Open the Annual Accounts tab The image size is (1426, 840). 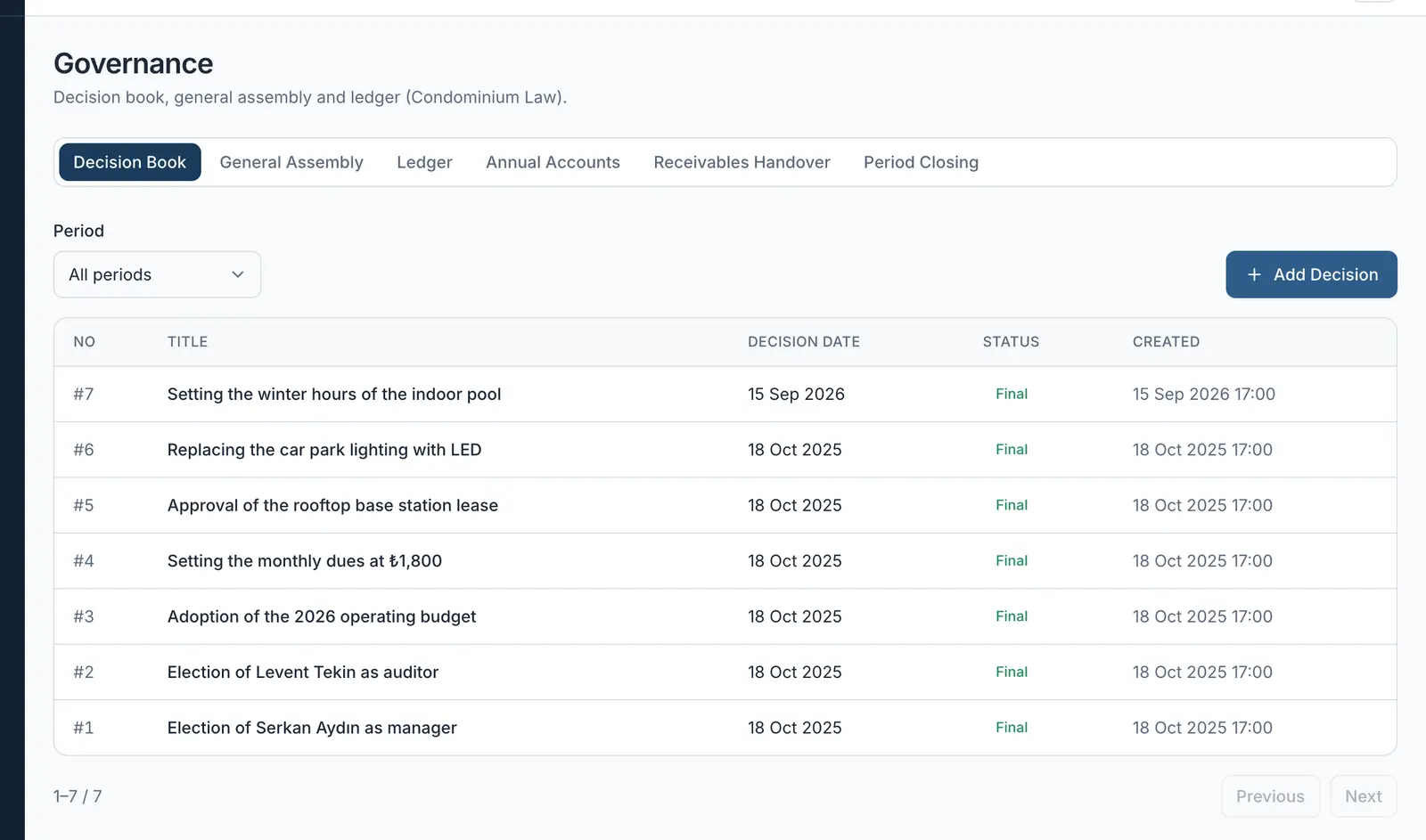tap(553, 162)
